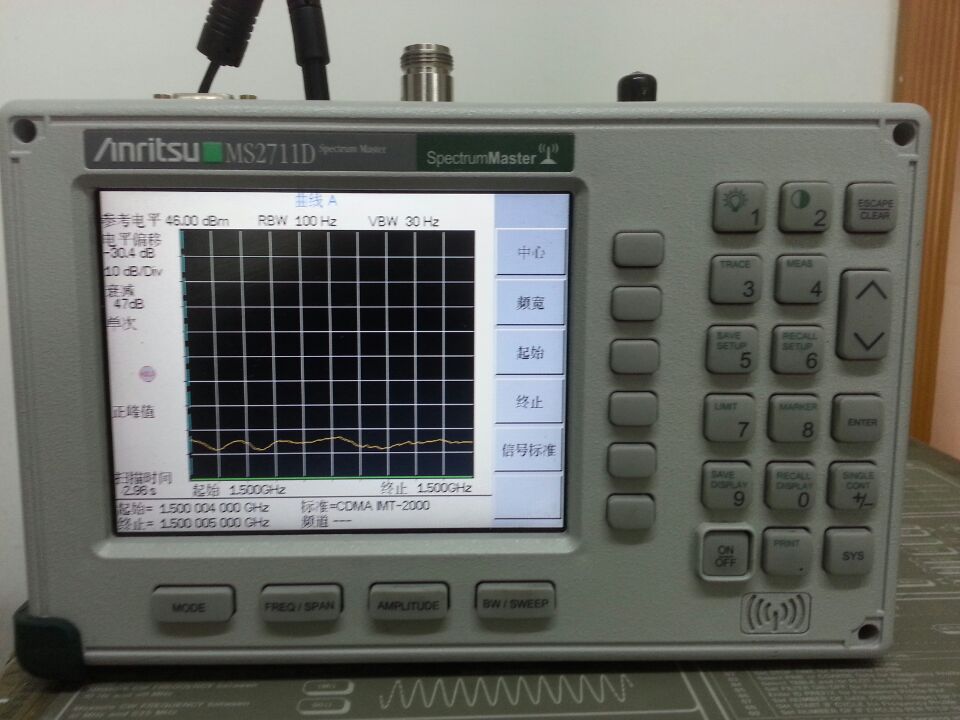Viewport: 960px width, 720px height.
Task: Click the ENTER key
Action: pyautogui.click(x=858, y=420)
